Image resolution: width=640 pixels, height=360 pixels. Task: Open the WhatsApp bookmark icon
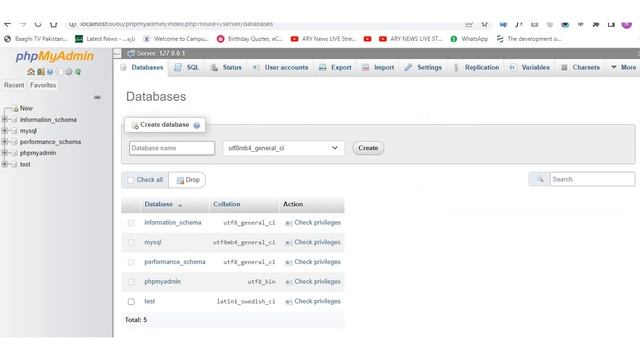(453, 39)
